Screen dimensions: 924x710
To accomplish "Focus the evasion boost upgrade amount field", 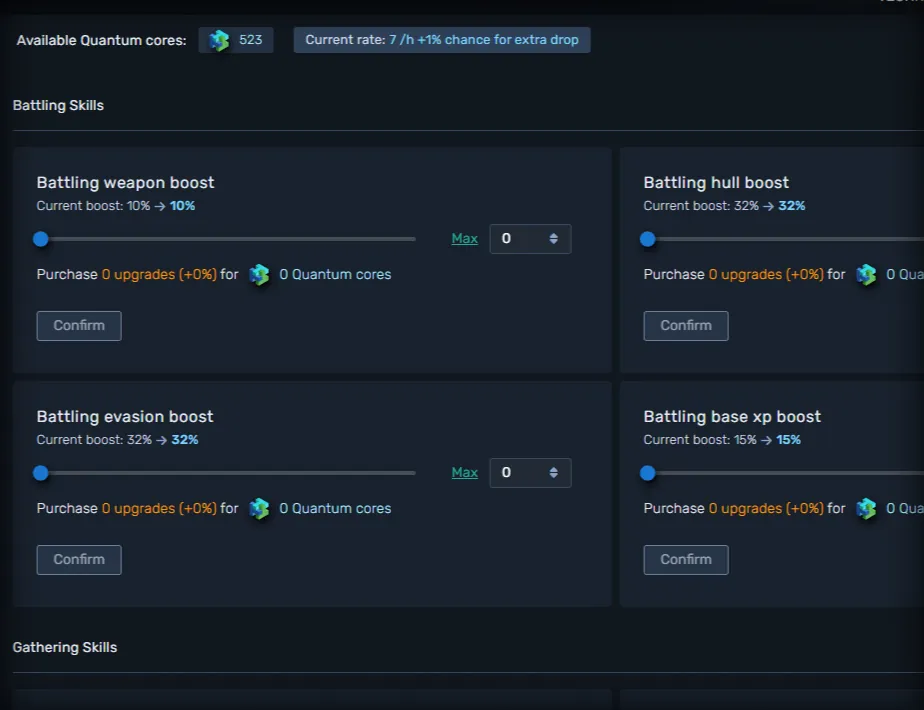I will pos(519,473).
